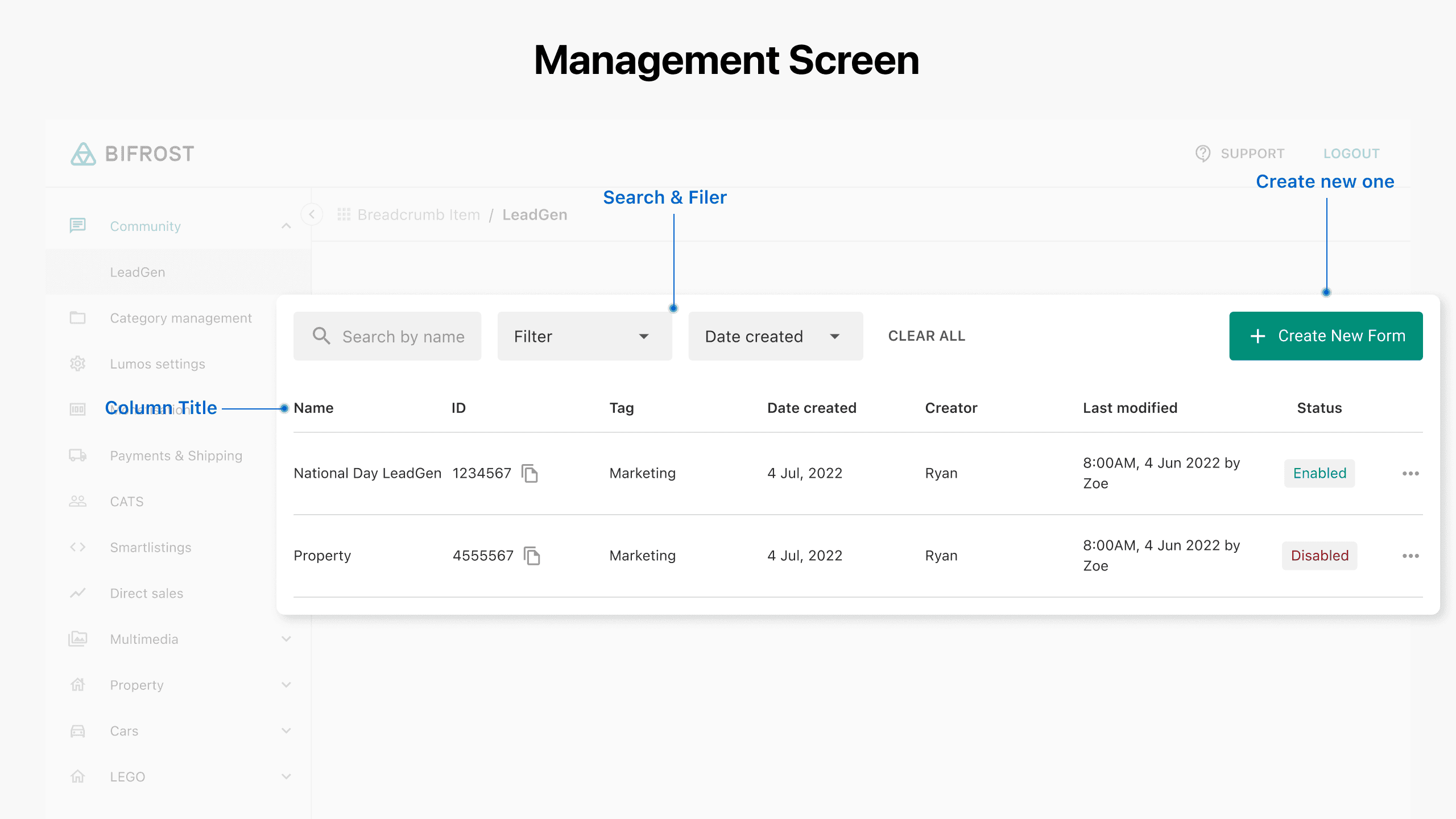Open the Date created dropdown
Viewport: 1456px width, 819px height.
pos(775,336)
